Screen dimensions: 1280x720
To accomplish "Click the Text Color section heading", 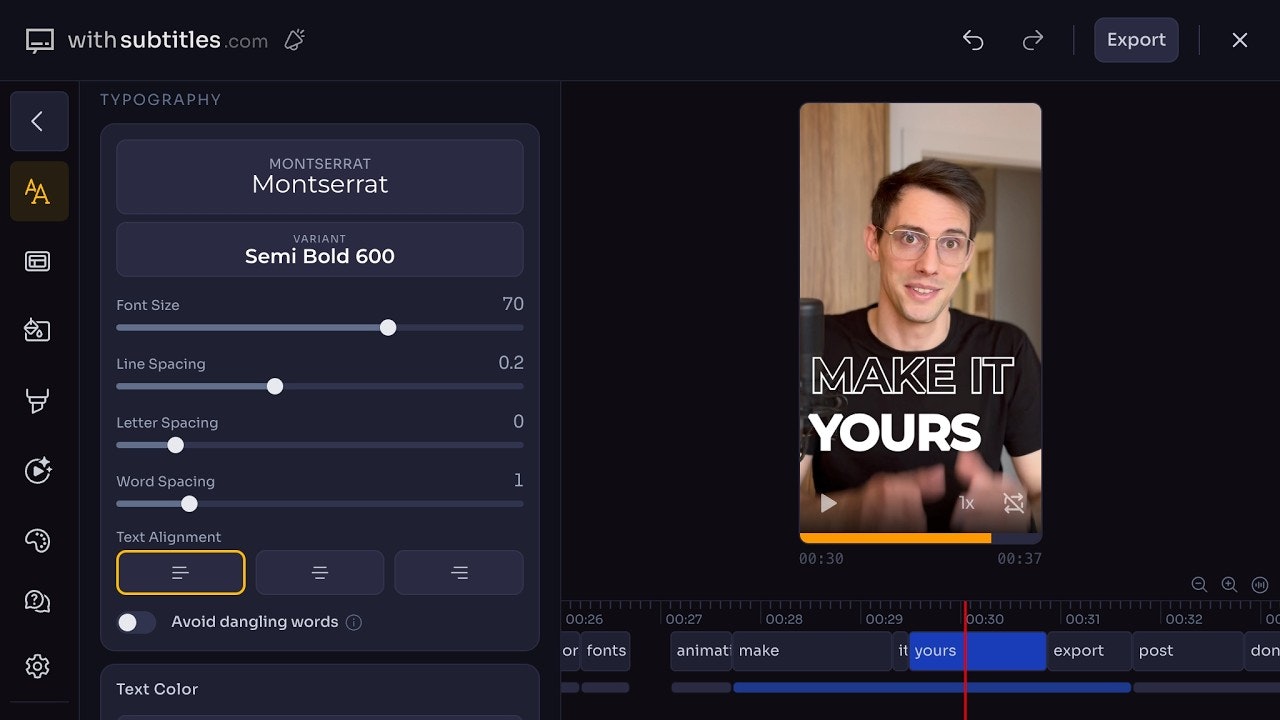I will point(157,689).
